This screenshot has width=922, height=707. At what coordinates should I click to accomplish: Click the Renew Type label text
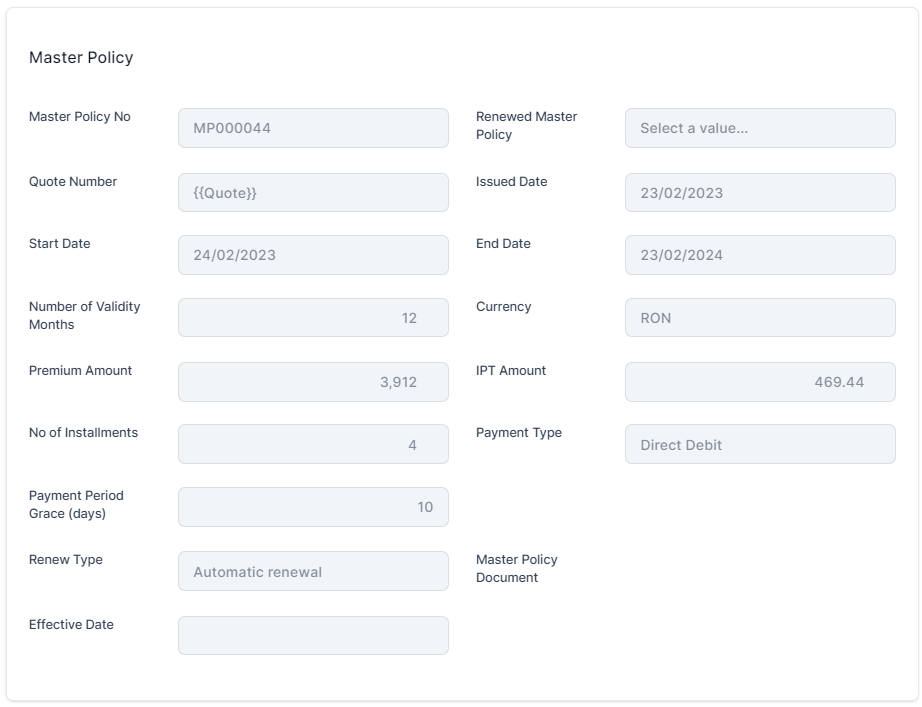pyautogui.click(x=66, y=560)
